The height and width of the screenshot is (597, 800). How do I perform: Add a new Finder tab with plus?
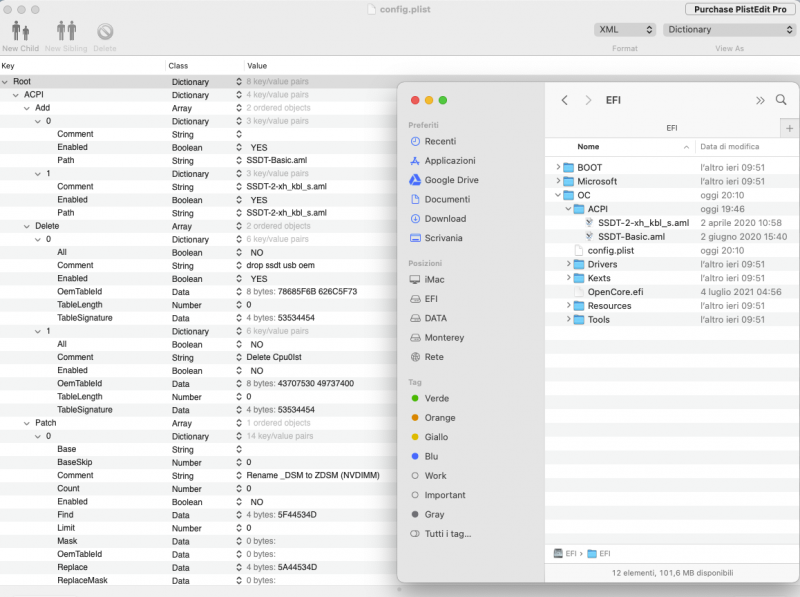[789, 128]
